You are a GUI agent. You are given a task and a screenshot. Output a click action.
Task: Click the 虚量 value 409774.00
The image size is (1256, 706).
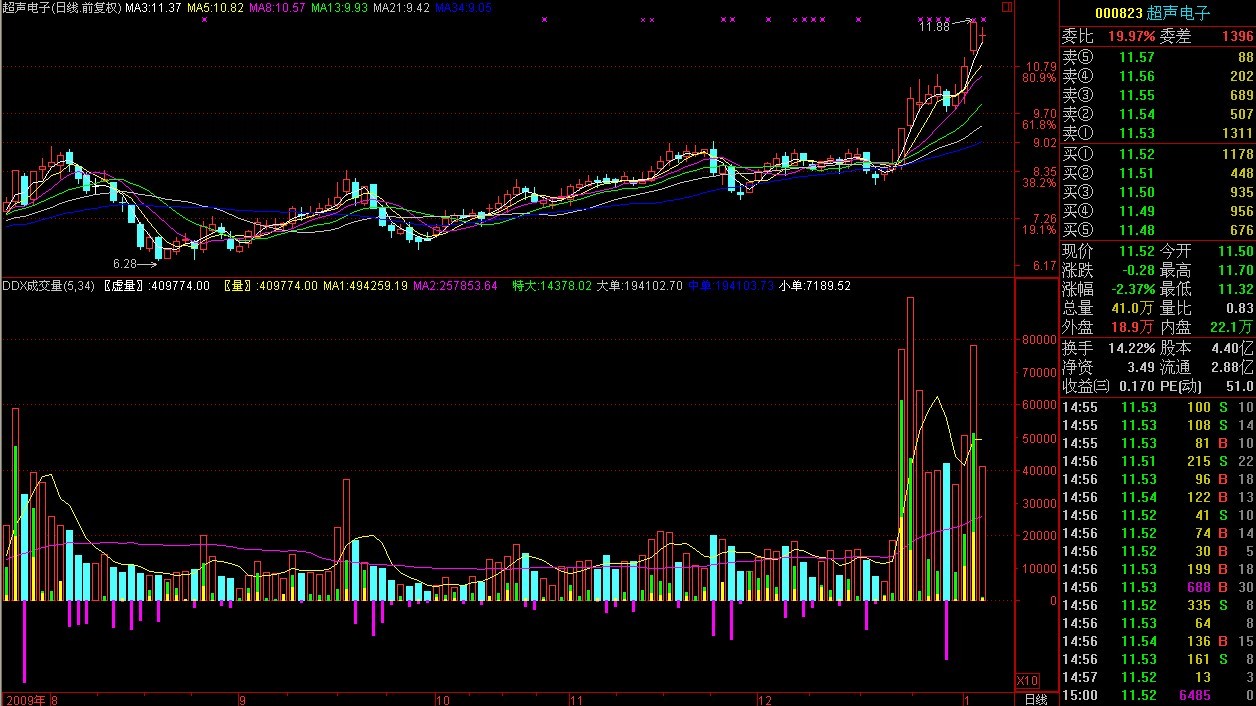pos(180,286)
